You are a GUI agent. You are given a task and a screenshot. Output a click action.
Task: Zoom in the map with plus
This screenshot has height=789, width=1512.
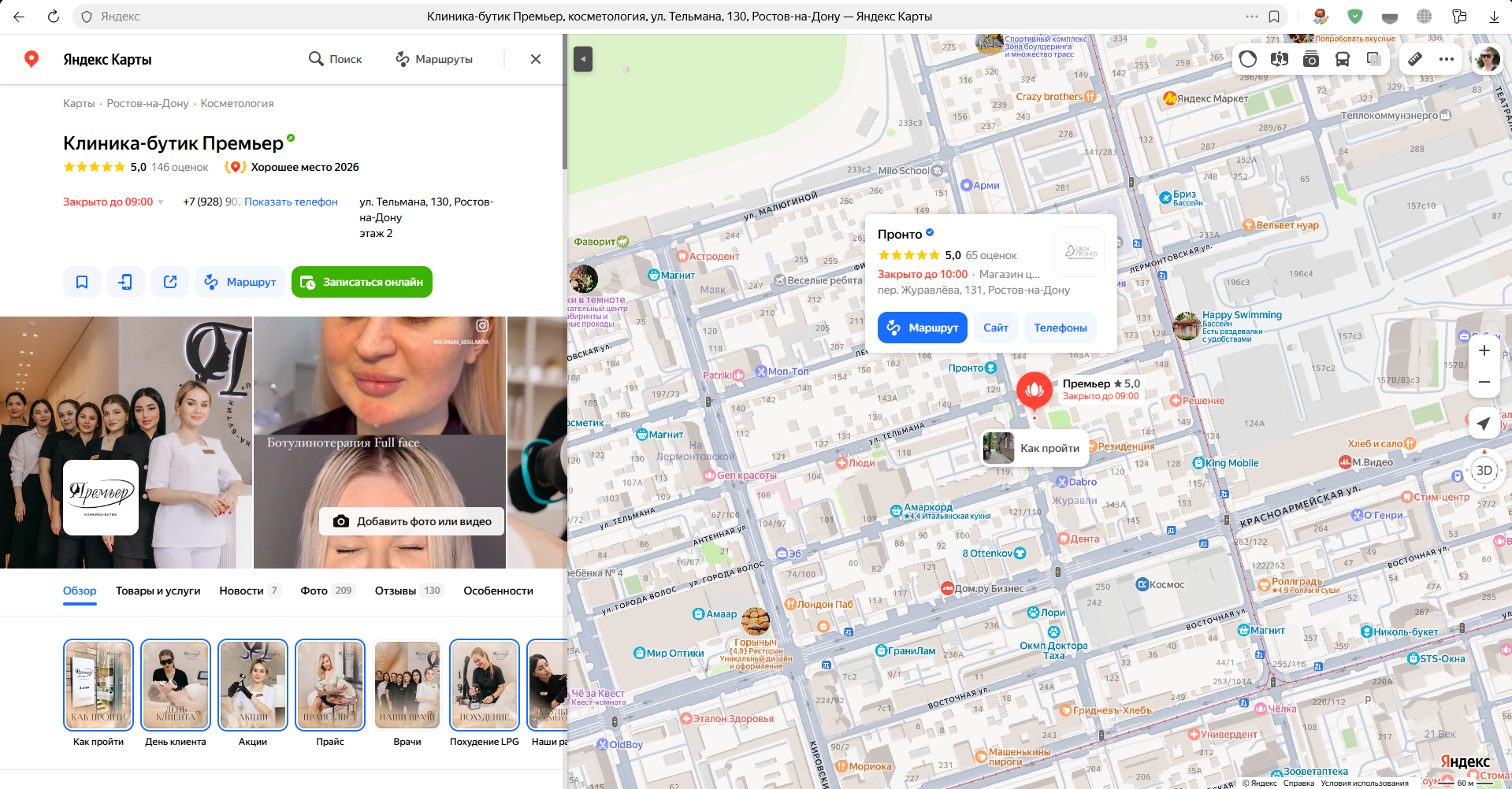(x=1484, y=350)
